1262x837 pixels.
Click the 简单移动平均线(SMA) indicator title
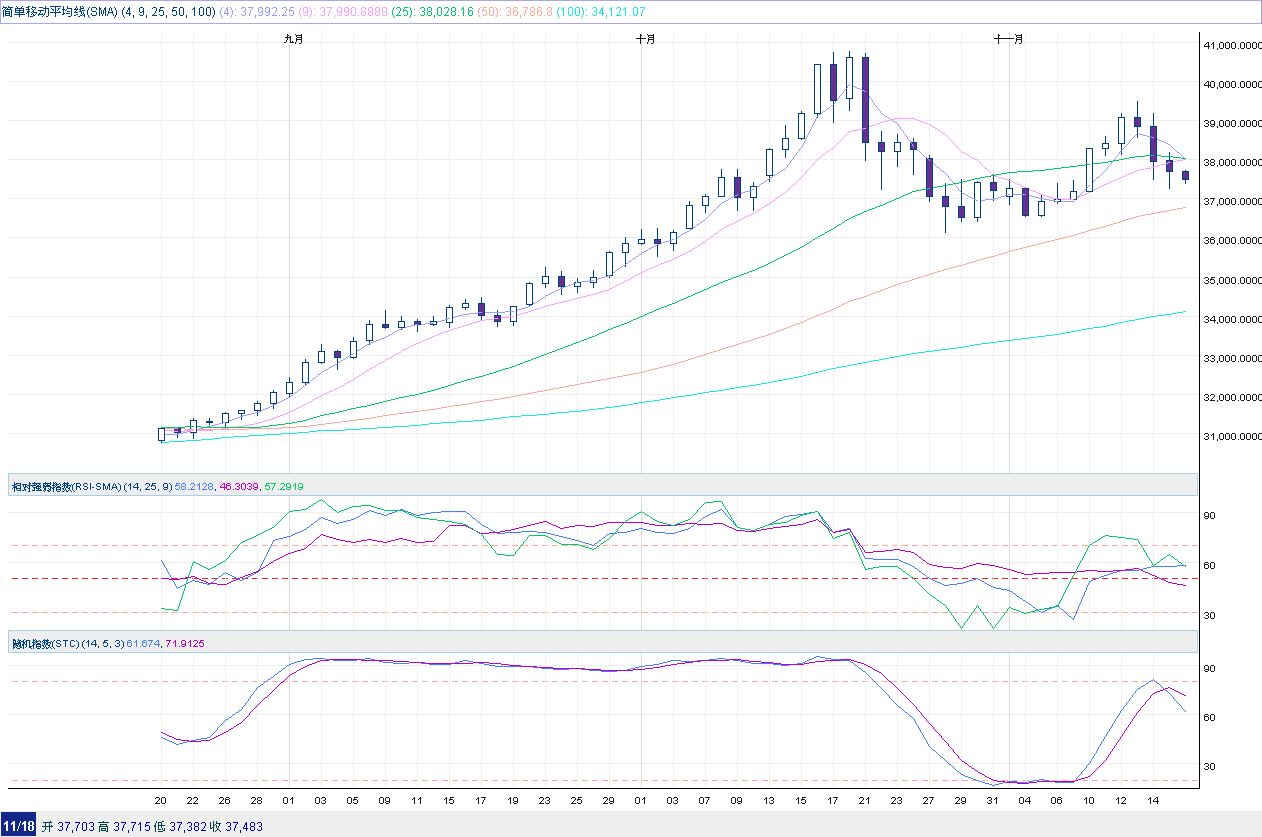60,12
